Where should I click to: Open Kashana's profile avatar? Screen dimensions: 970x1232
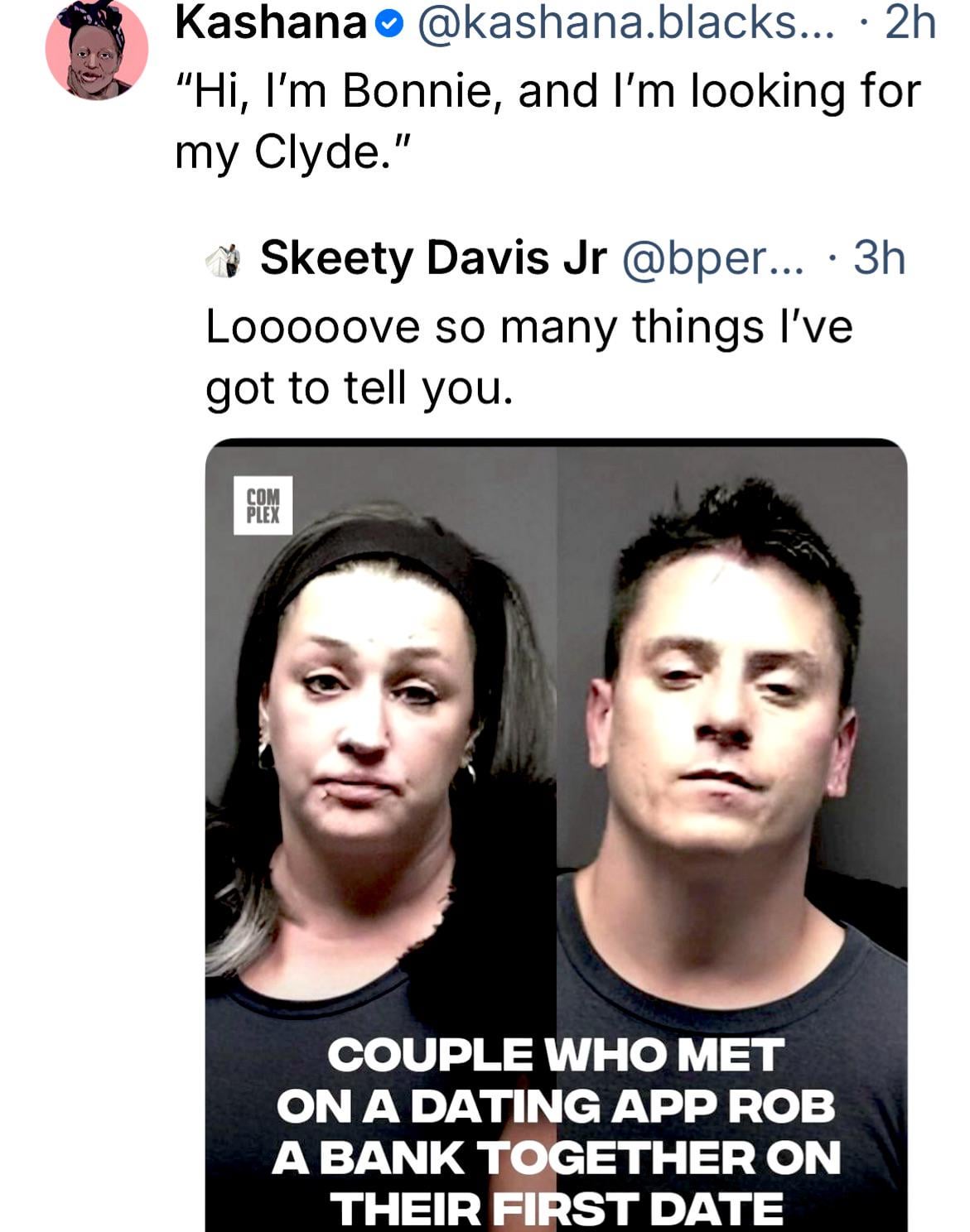pos(96,50)
